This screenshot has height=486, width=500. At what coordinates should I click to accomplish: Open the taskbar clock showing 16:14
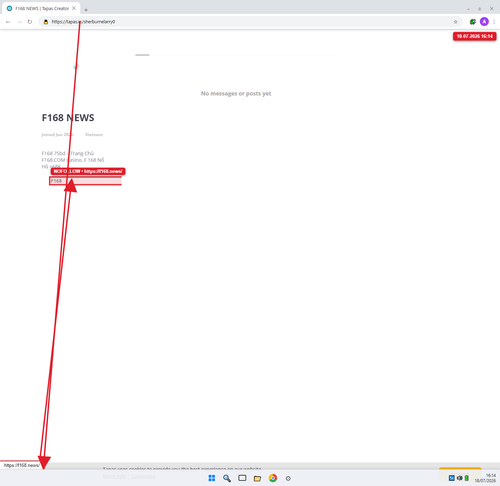click(485, 478)
